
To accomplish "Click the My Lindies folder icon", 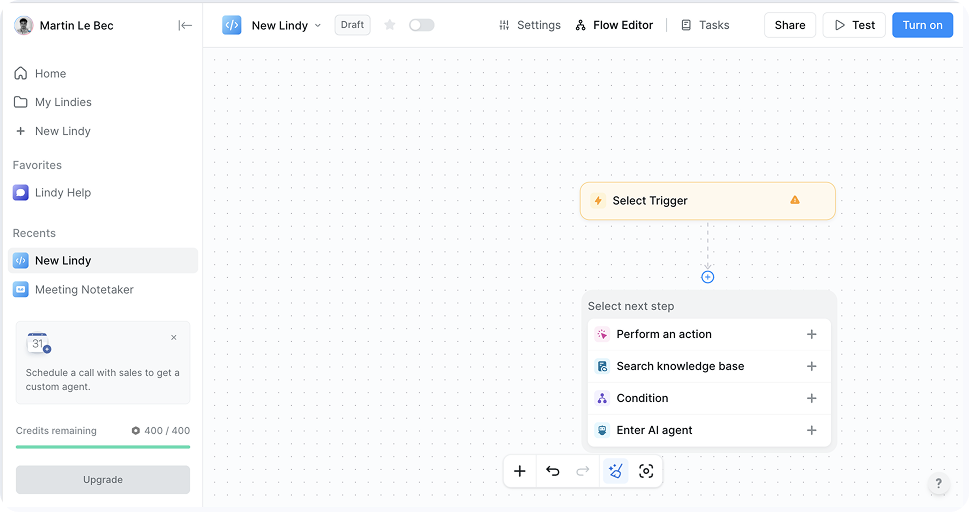I will pos(20,102).
